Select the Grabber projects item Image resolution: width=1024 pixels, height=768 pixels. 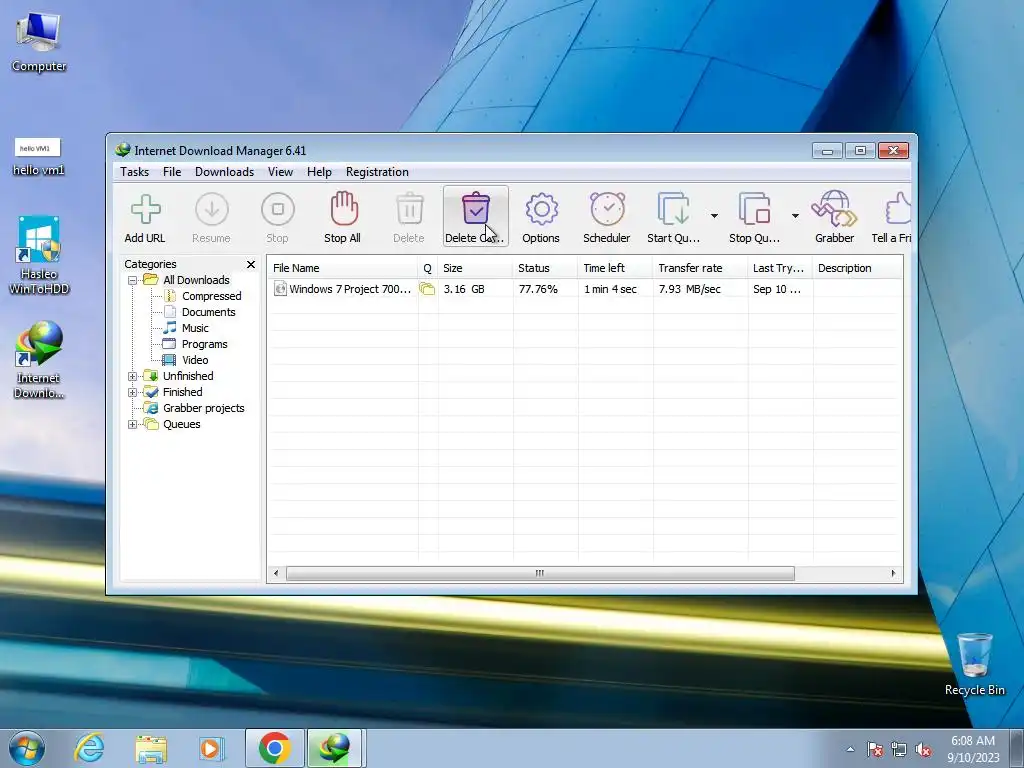point(203,408)
